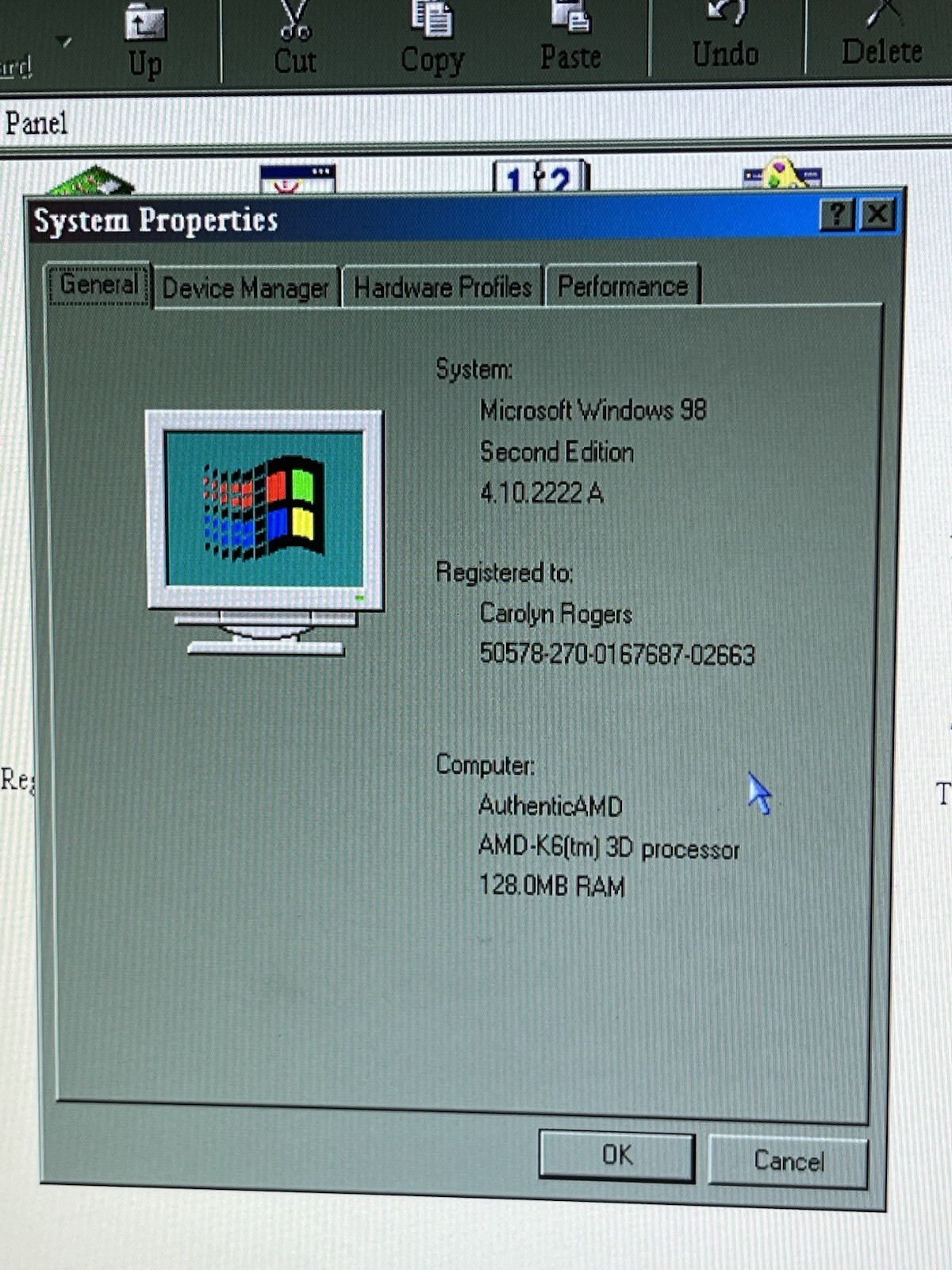Switch to the Device Manager tab
The width and height of the screenshot is (952, 1270).
(245, 287)
